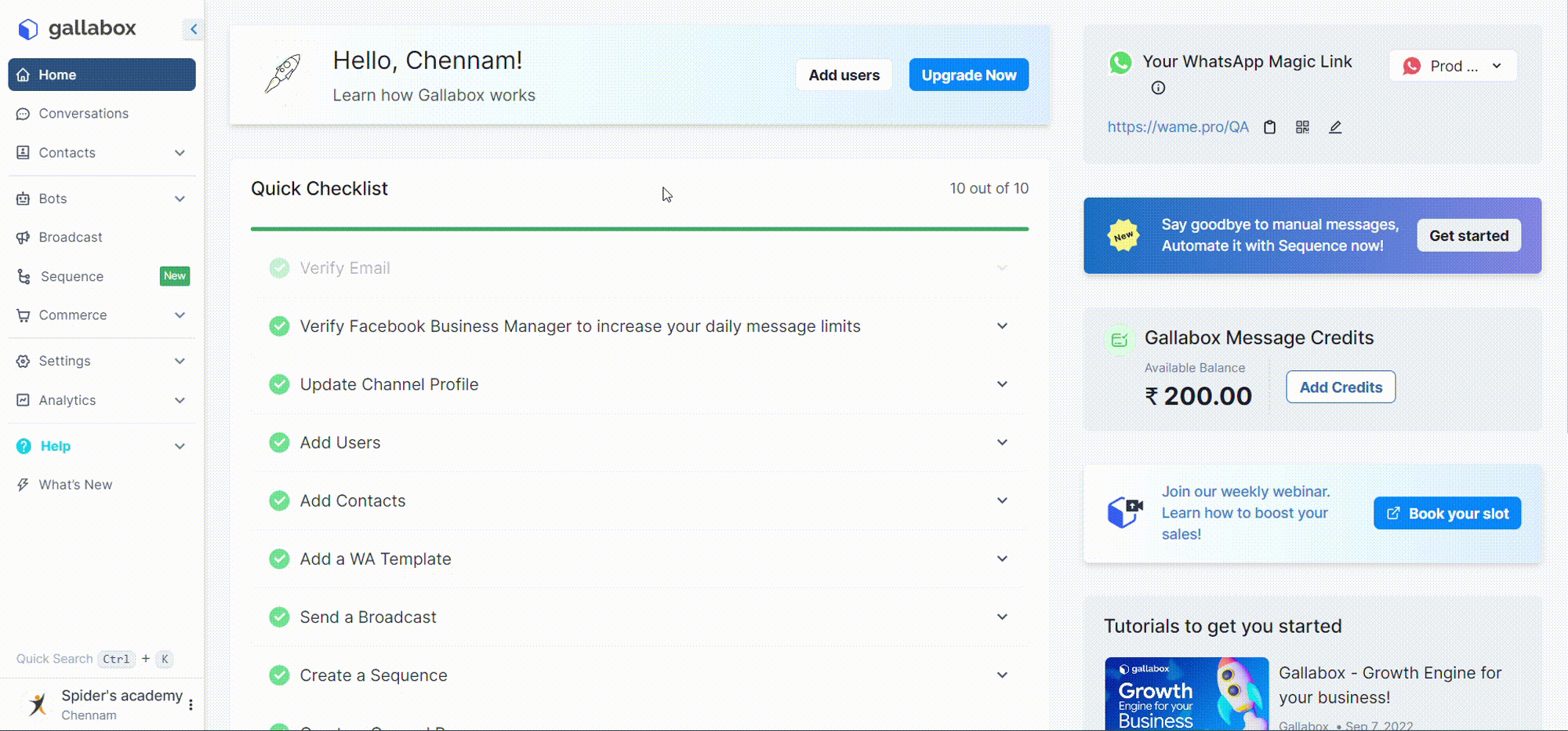Viewport: 1568px width, 731px height.
Task: Click the Update Channel Profile check mark
Action: click(279, 384)
